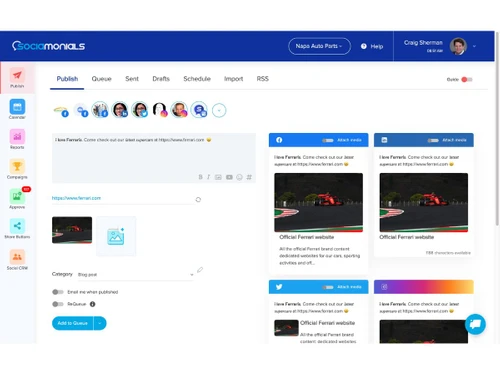Image resolution: width=500 pixels, height=375 pixels.
Task: Select the Ferrari race car thumbnail
Action: [x=72, y=230]
